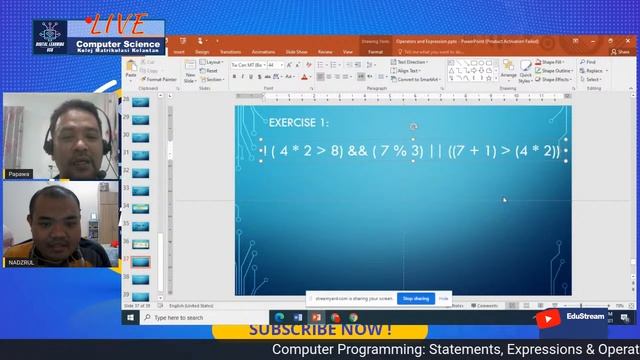Viewport: 640px width, 360px height.
Task: Toggle Strikethrough formatting
Action: tap(268, 77)
